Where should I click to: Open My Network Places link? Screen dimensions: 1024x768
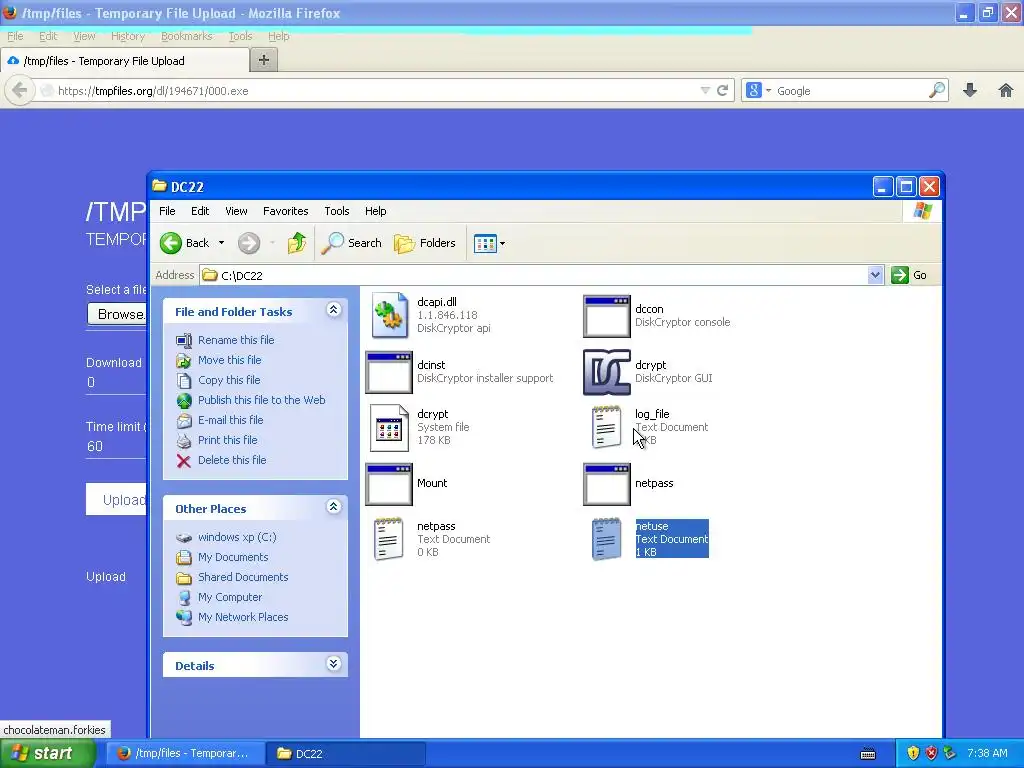[x=243, y=617]
